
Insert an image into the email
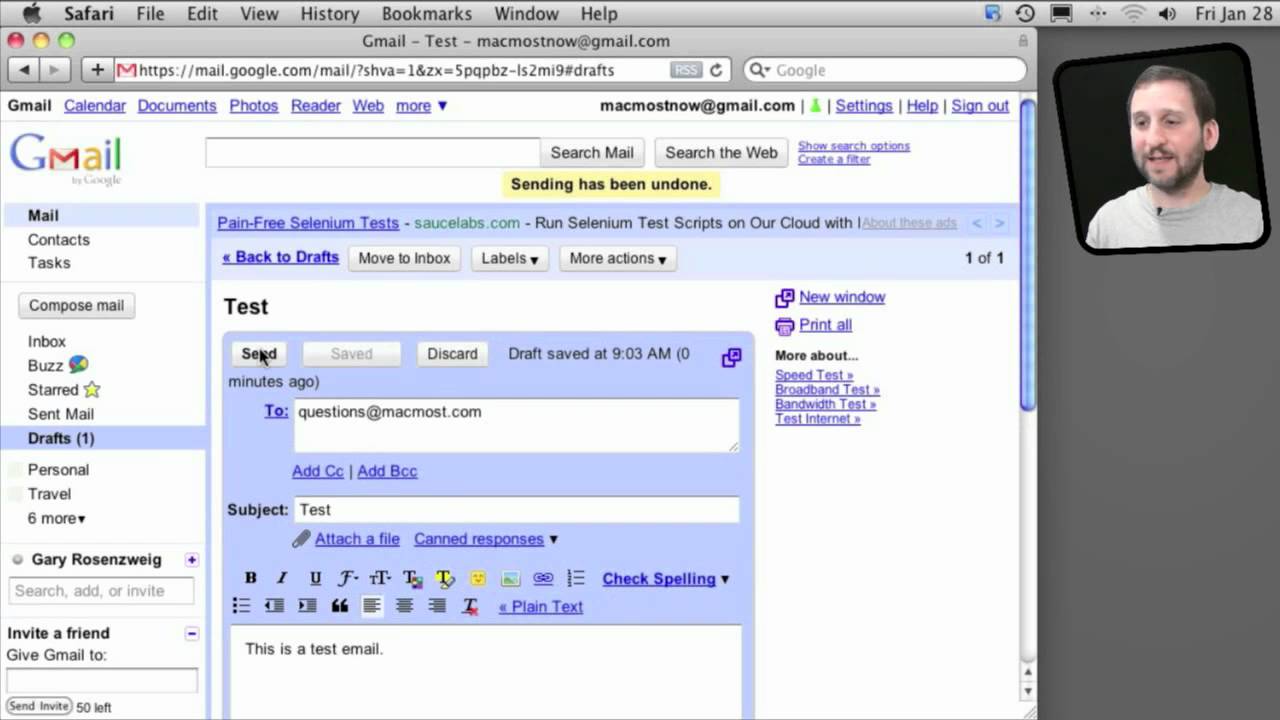pyautogui.click(x=510, y=578)
